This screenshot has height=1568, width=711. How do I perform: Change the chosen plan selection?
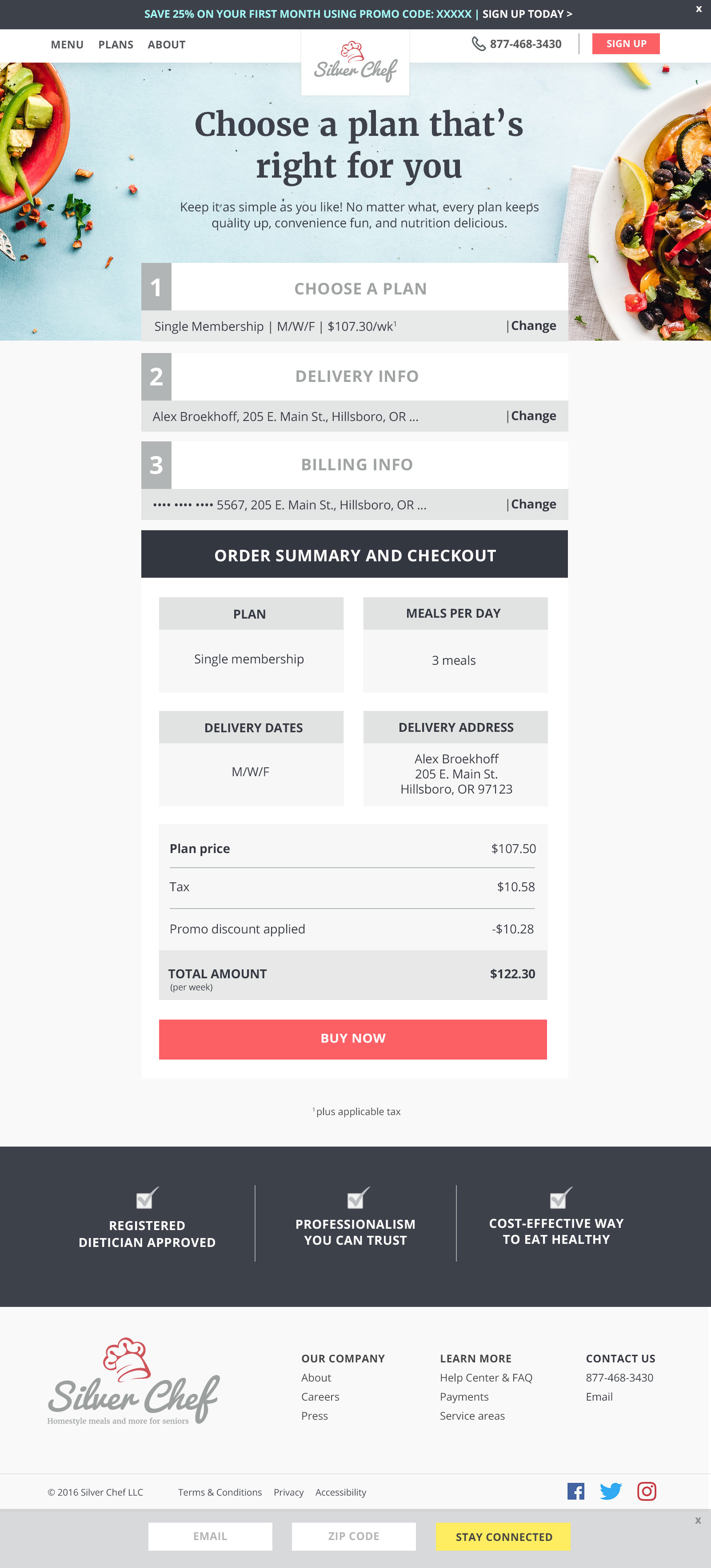click(533, 326)
